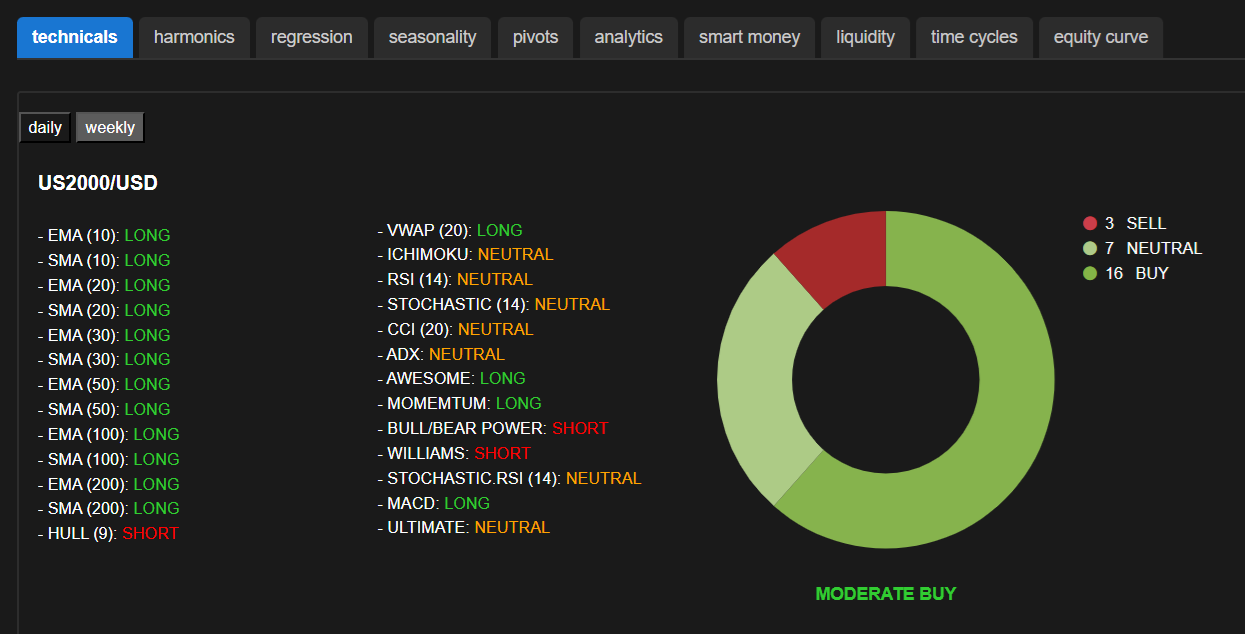This screenshot has width=1245, height=634.
Task: Click the MODERATE BUY label
Action: [x=885, y=594]
